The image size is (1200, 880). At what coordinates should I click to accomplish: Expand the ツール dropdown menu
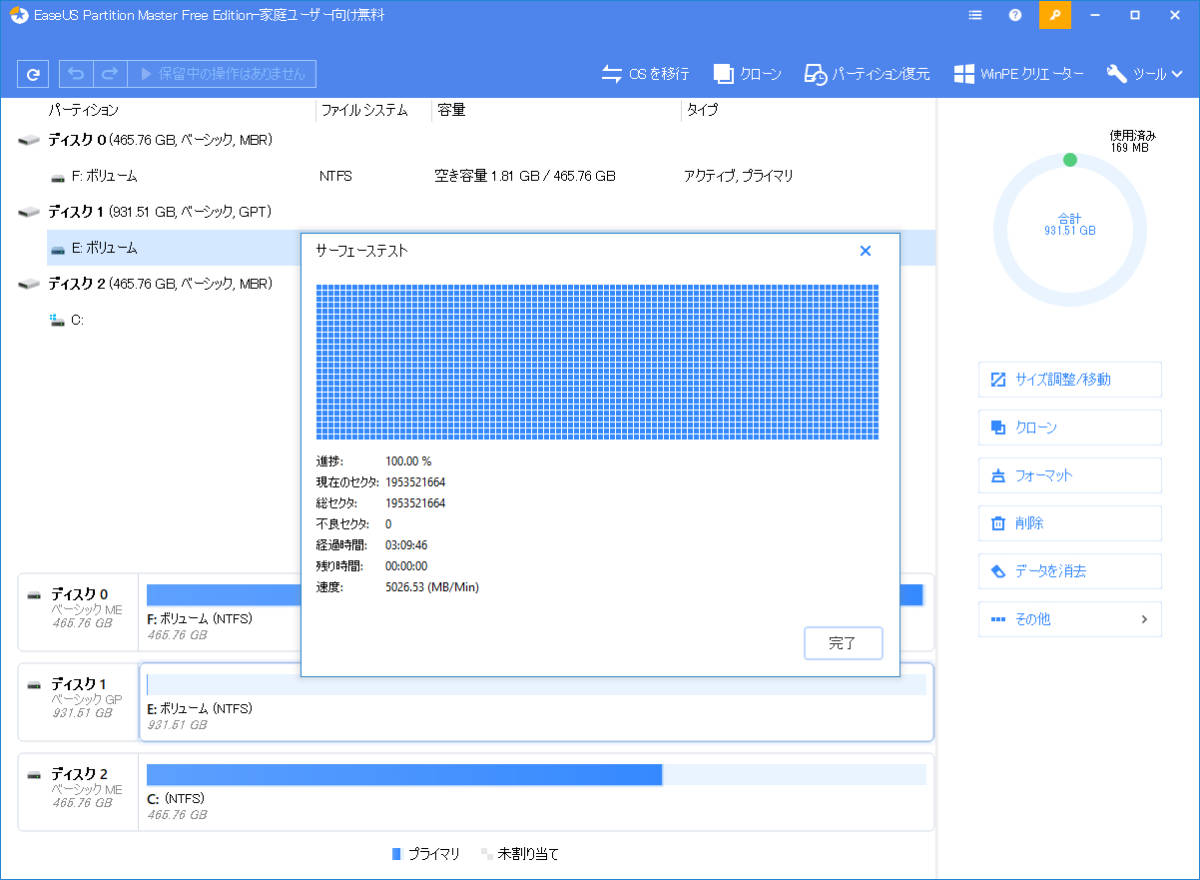pos(1145,74)
